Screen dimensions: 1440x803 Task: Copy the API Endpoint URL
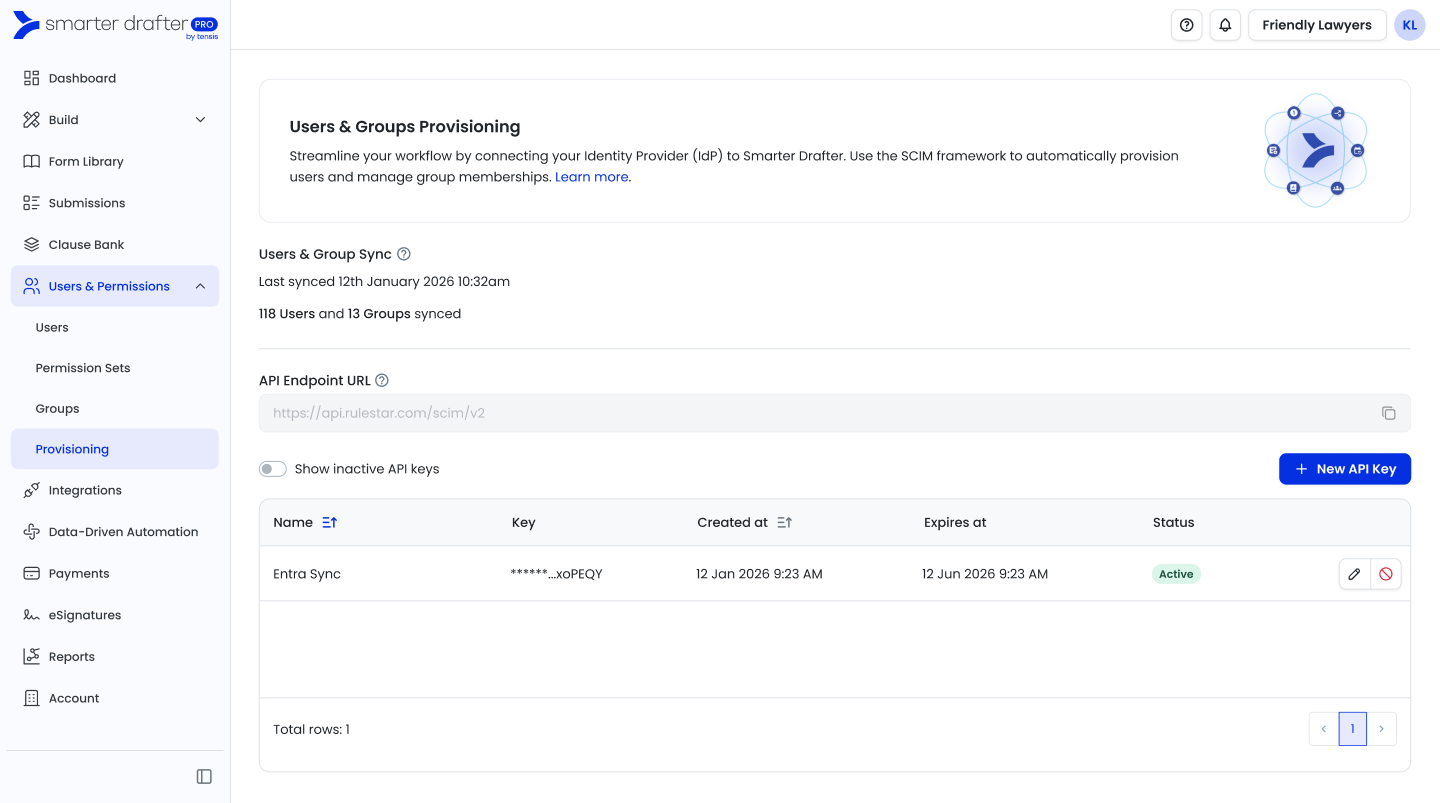[x=1388, y=413]
